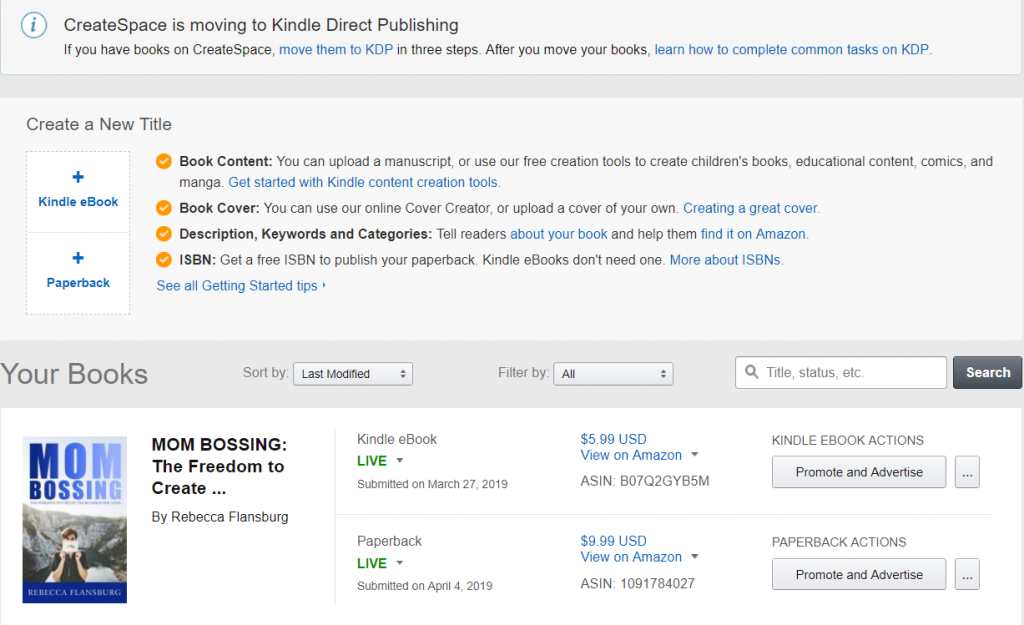
Task: Click the plus icon above Paperback
Action: (78, 258)
